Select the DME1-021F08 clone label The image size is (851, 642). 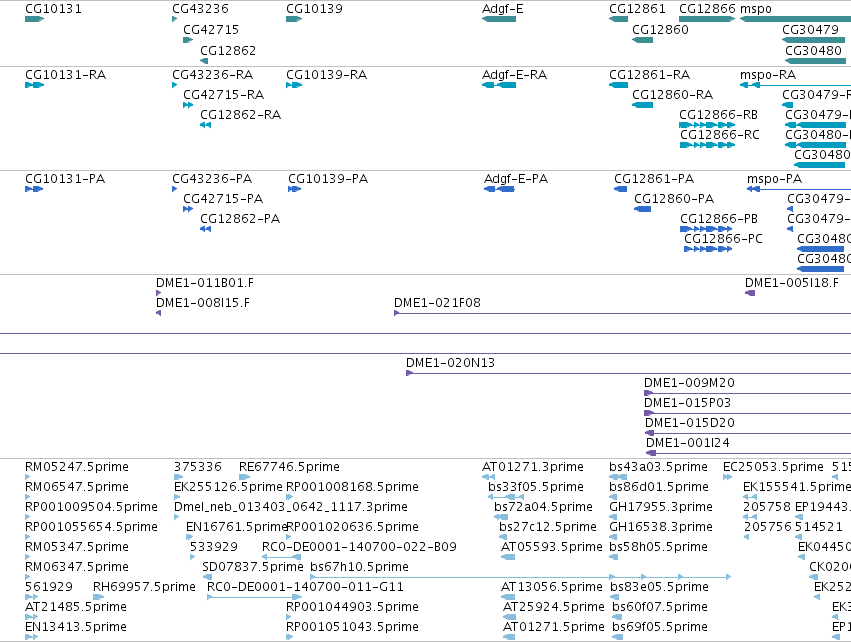pyautogui.click(x=437, y=303)
